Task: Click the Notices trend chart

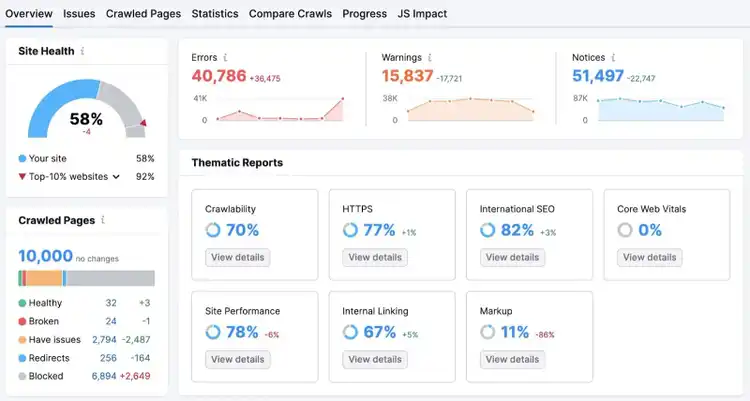Action: 661,109
